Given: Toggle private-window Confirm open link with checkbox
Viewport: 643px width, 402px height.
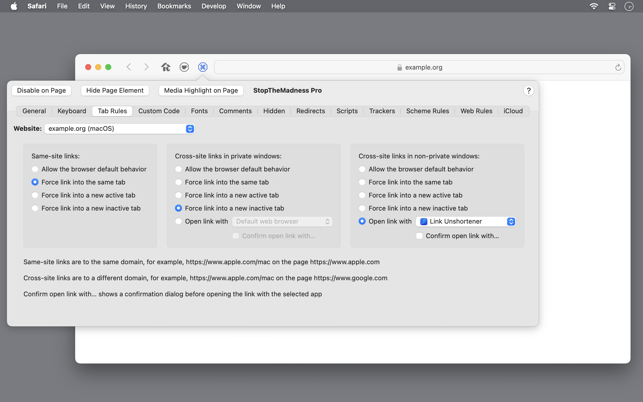Looking at the screenshot, I should coord(236,236).
